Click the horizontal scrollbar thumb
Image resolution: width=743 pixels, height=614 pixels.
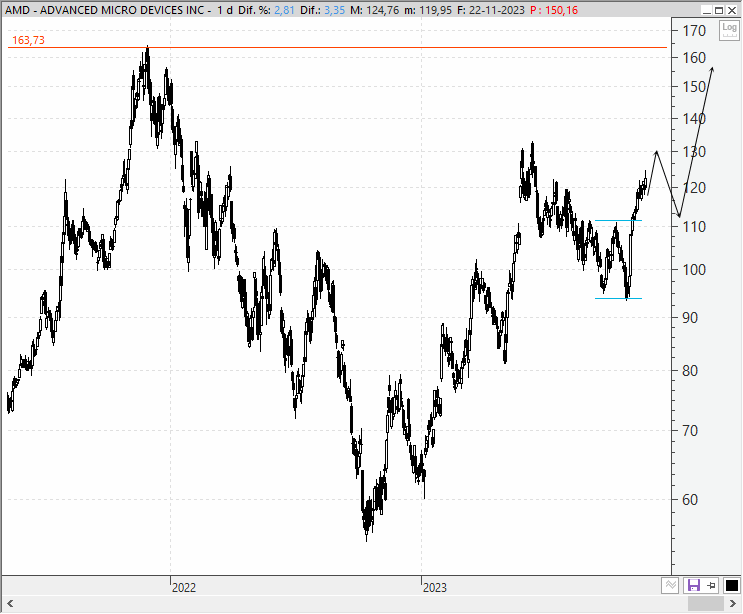[x=705, y=604]
